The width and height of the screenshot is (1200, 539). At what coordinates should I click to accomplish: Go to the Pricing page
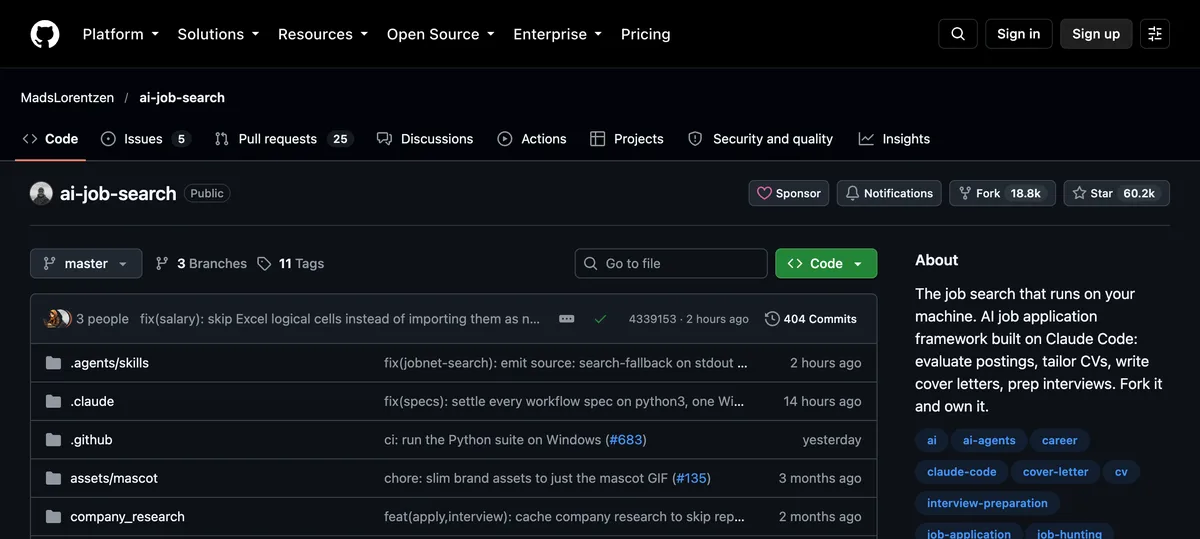[646, 34]
